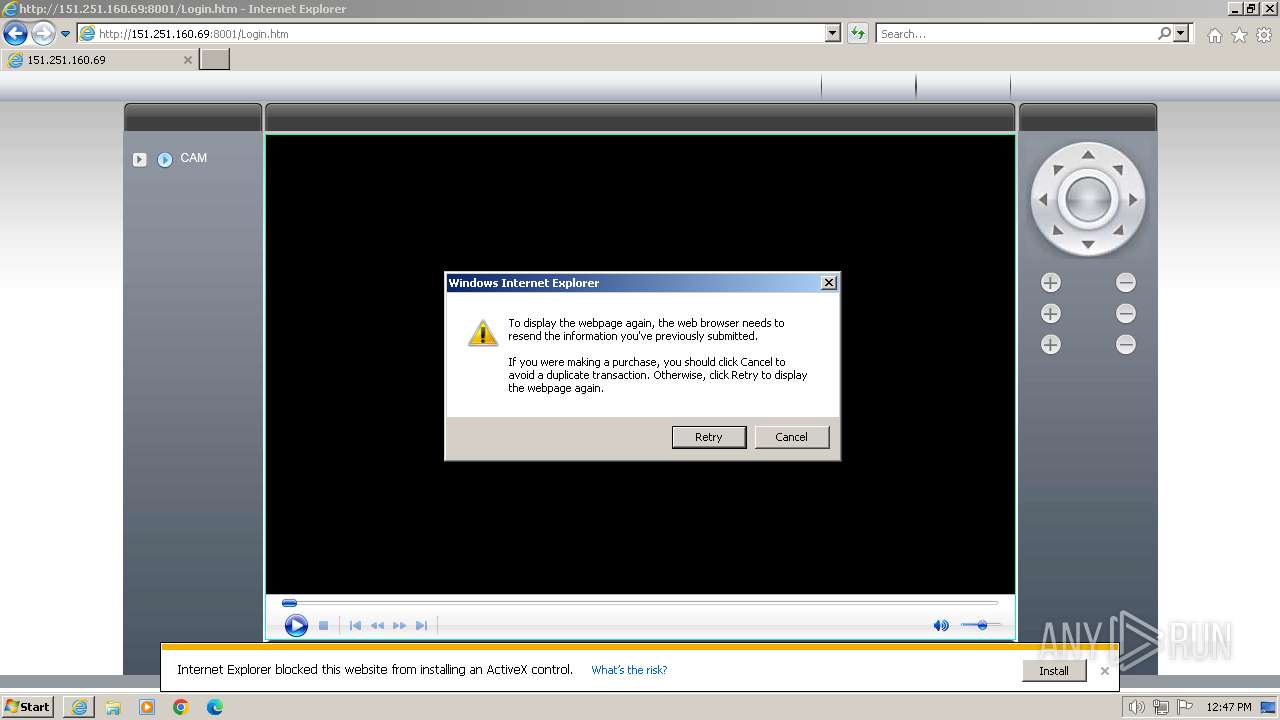Viewport: 1280px width, 720px height.
Task: Open the Tools gear menu
Action: coord(1264,35)
